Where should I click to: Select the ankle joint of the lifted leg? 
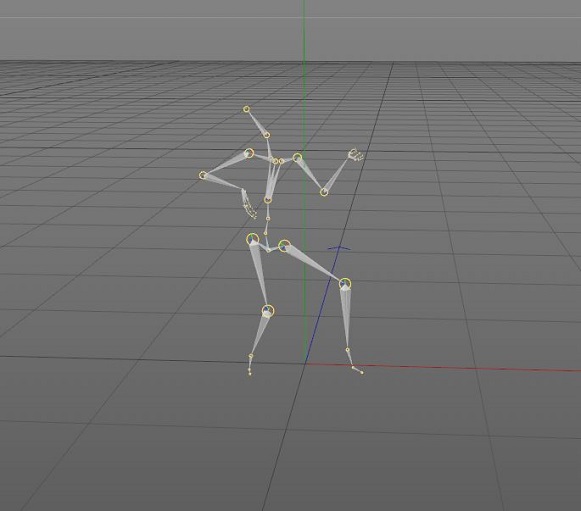pyautogui.click(x=348, y=349)
